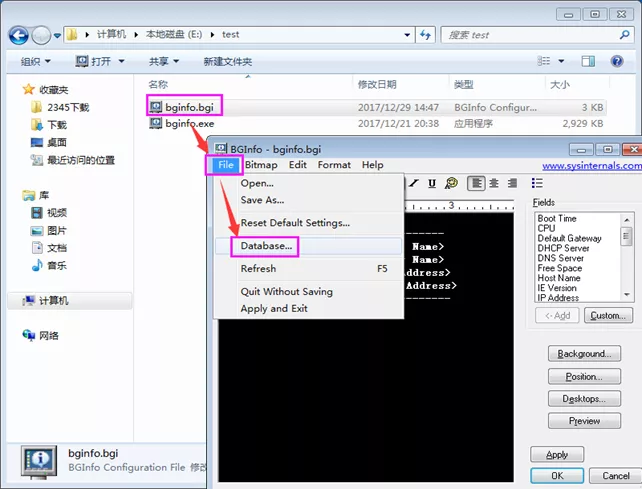
Task: Select center text alignment
Action: [495, 183]
